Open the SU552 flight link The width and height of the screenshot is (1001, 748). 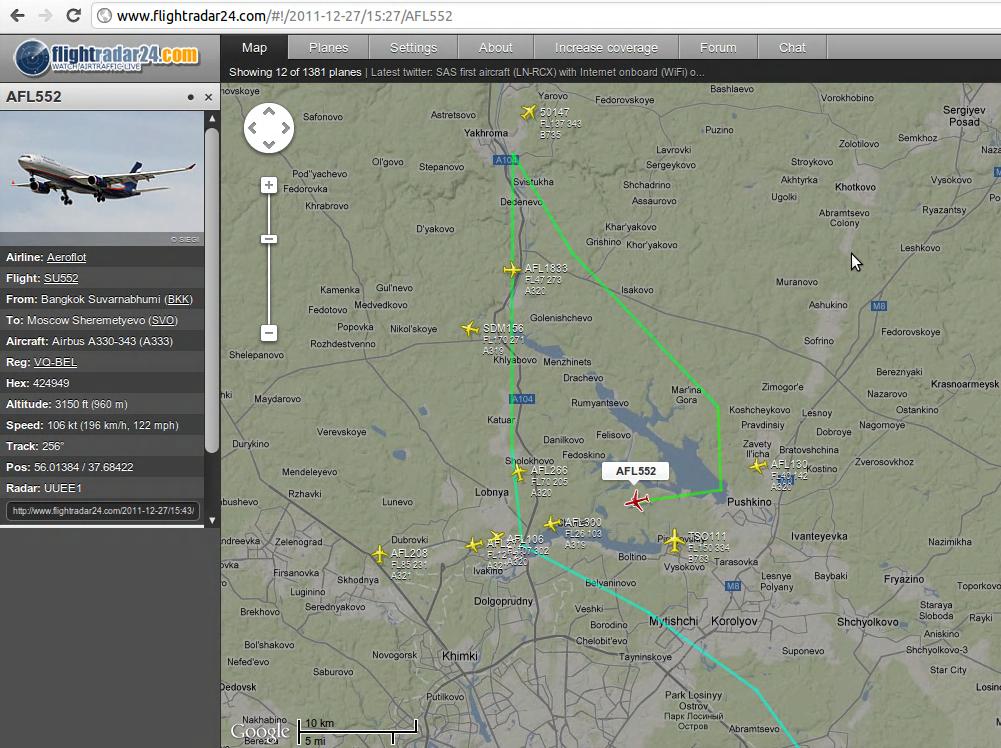pyautogui.click(x=61, y=278)
